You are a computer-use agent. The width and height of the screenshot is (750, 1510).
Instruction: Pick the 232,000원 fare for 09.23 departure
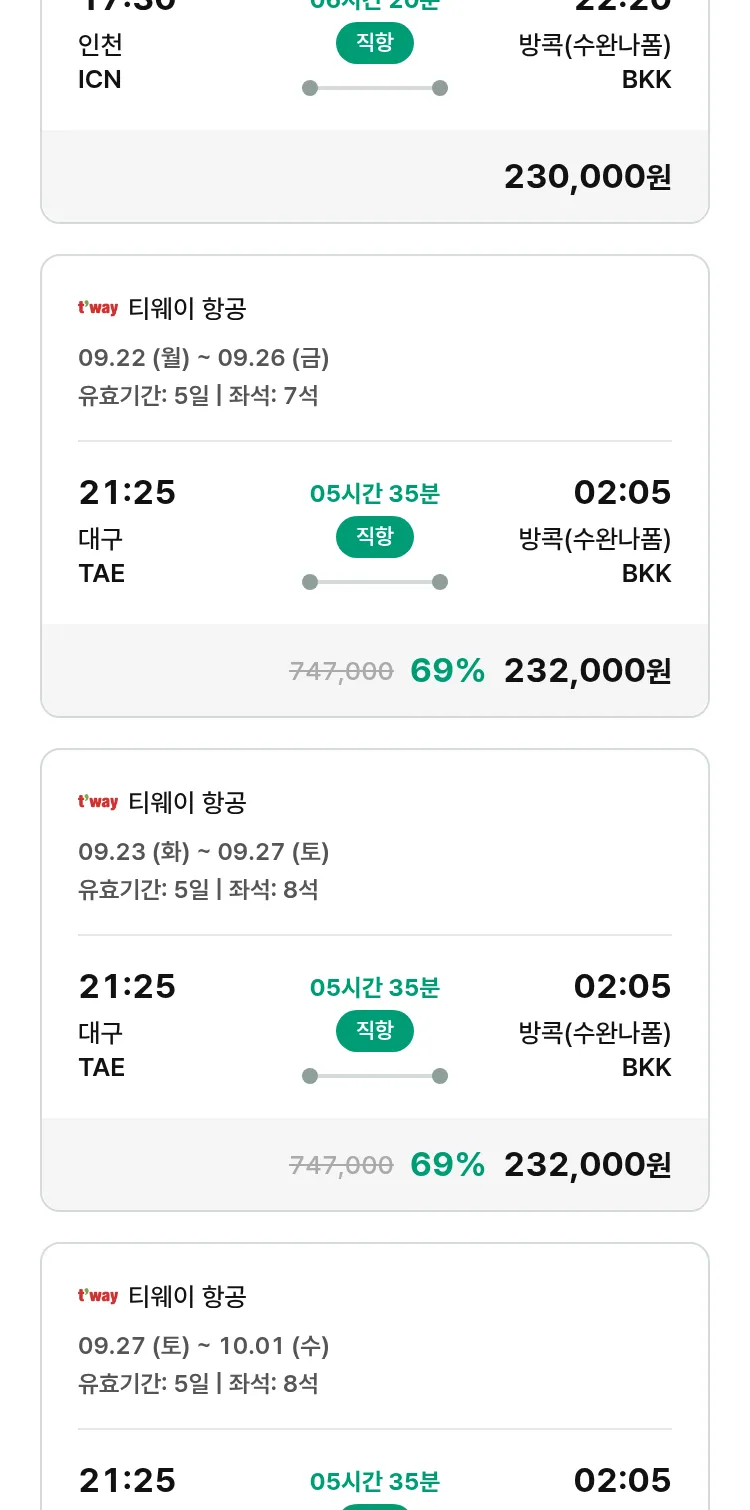click(587, 1165)
